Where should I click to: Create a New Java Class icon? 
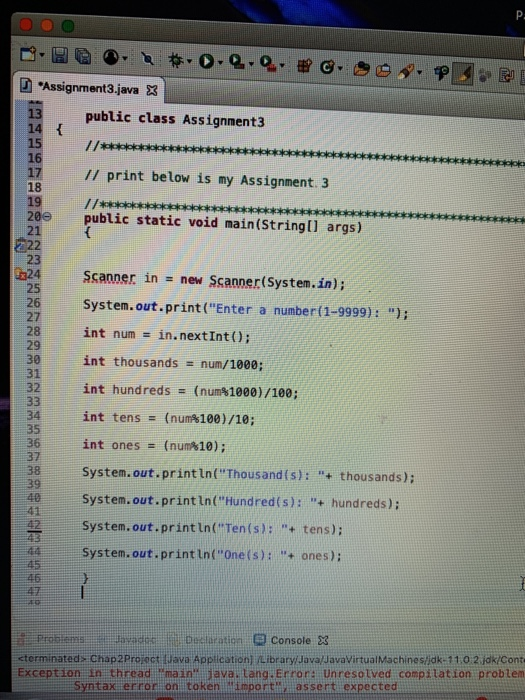(327, 67)
